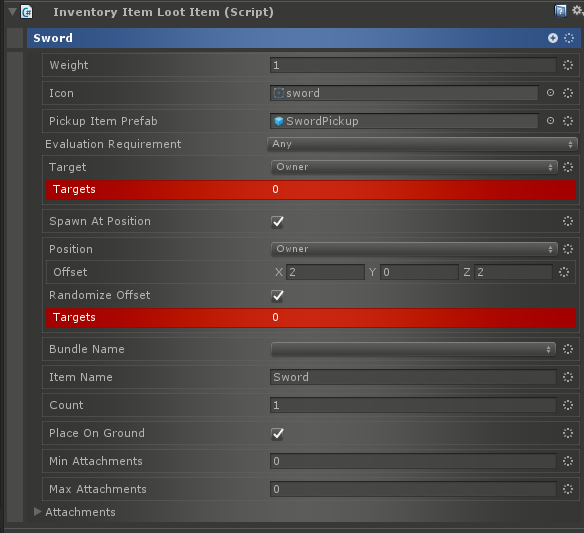Open the Bundle Name dropdown
Image resolution: width=584 pixels, height=533 pixels.
pyautogui.click(x=413, y=349)
